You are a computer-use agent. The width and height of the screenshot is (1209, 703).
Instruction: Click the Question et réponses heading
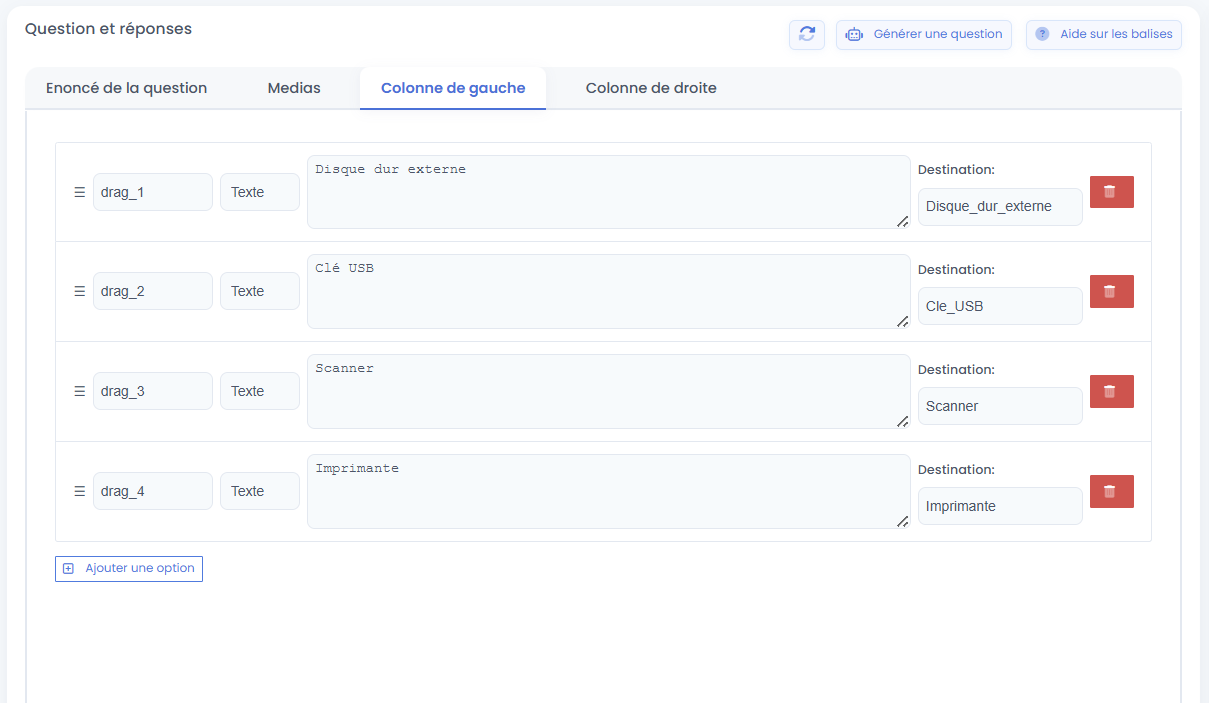108,29
